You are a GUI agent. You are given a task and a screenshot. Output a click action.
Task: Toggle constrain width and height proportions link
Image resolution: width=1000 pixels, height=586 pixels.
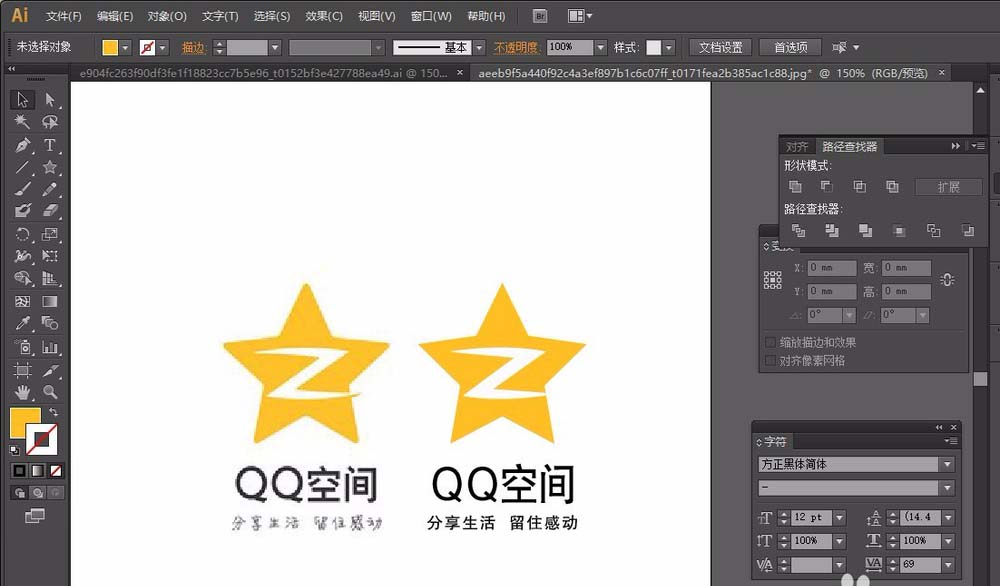947,279
